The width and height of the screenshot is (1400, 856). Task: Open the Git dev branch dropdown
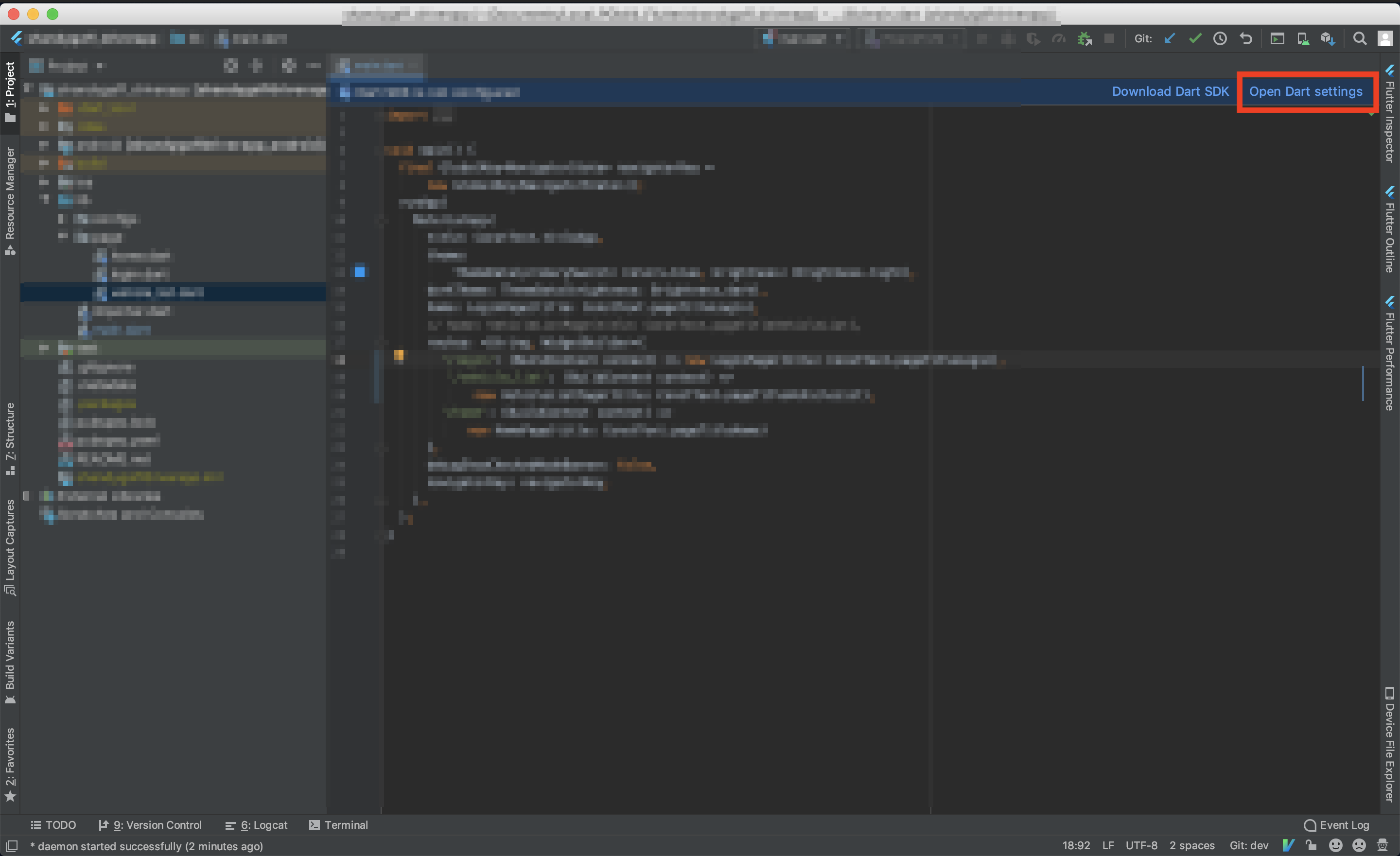click(1249, 845)
